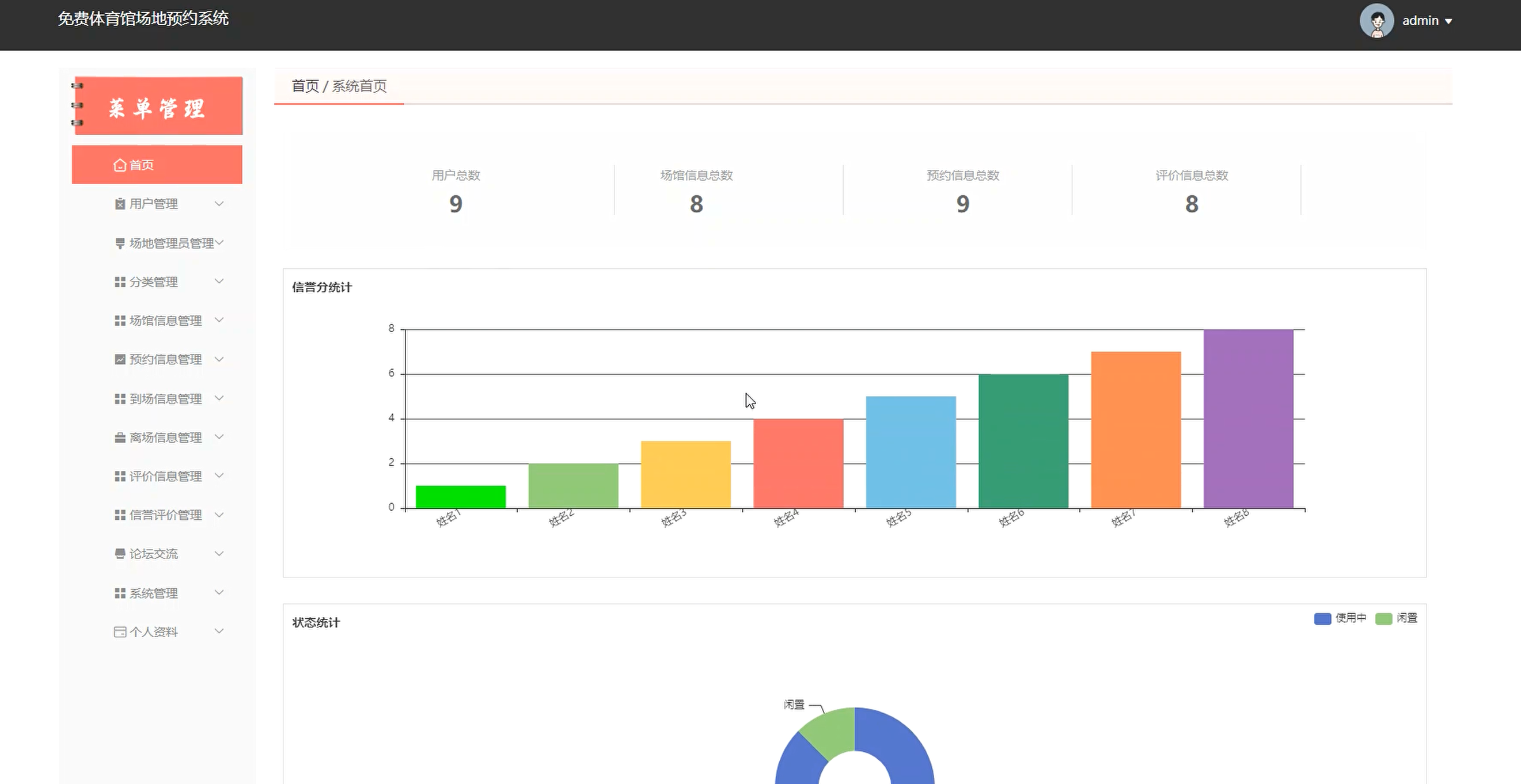
Task: Toggle the 闲置 legend swatch
Action: coord(1383,619)
